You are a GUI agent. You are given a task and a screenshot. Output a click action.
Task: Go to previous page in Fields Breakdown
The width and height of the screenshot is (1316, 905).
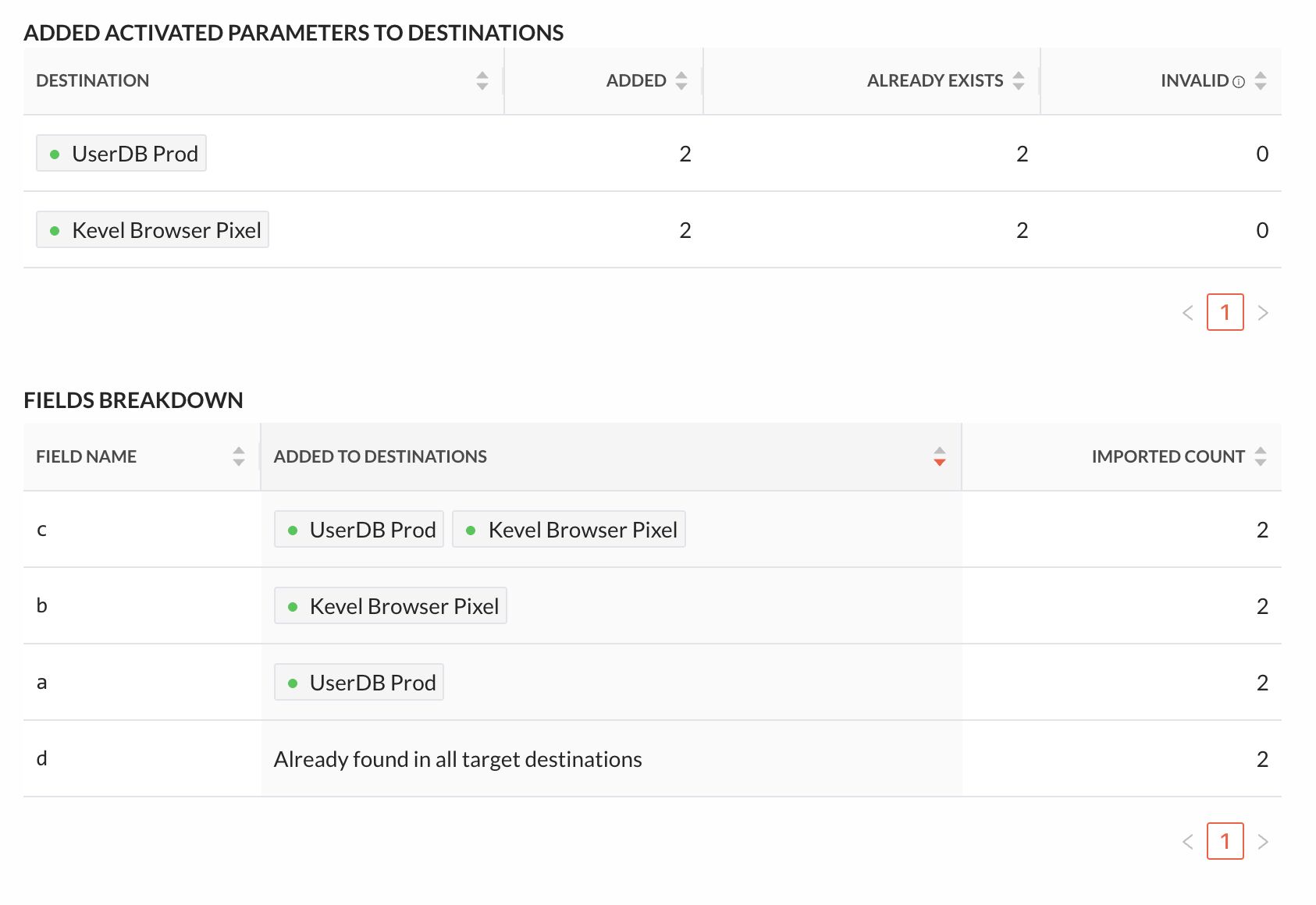pos(1188,842)
